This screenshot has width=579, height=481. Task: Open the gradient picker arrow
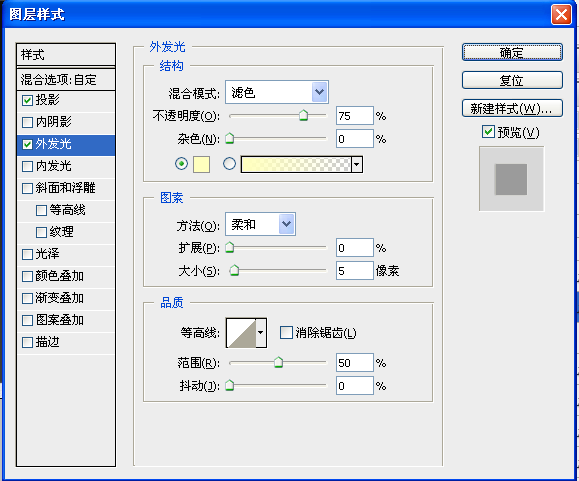(x=357, y=164)
